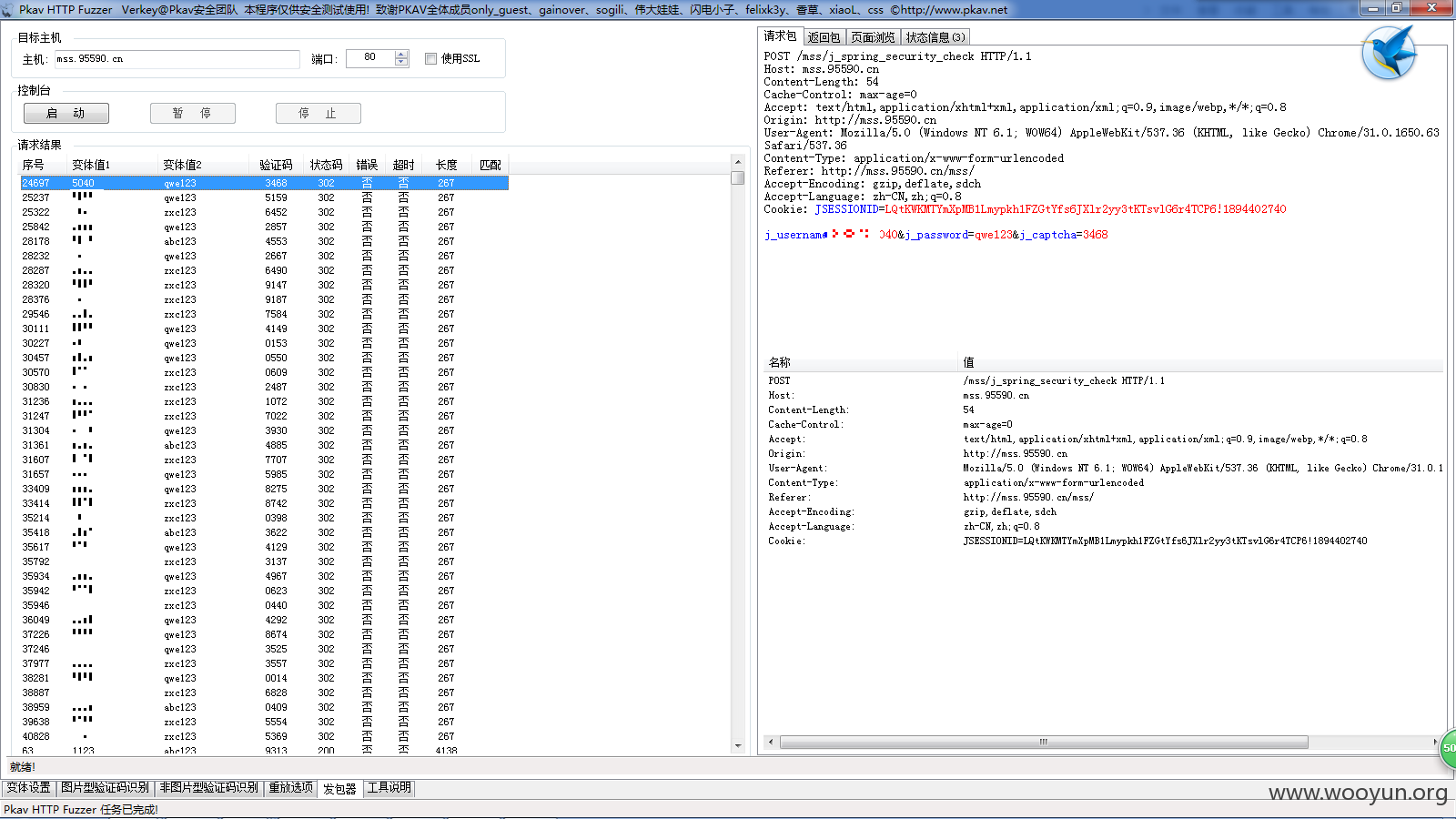The height and width of the screenshot is (819, 1456).
Task: Open the 发包器 bottom tab
Action: coord(339,789)
